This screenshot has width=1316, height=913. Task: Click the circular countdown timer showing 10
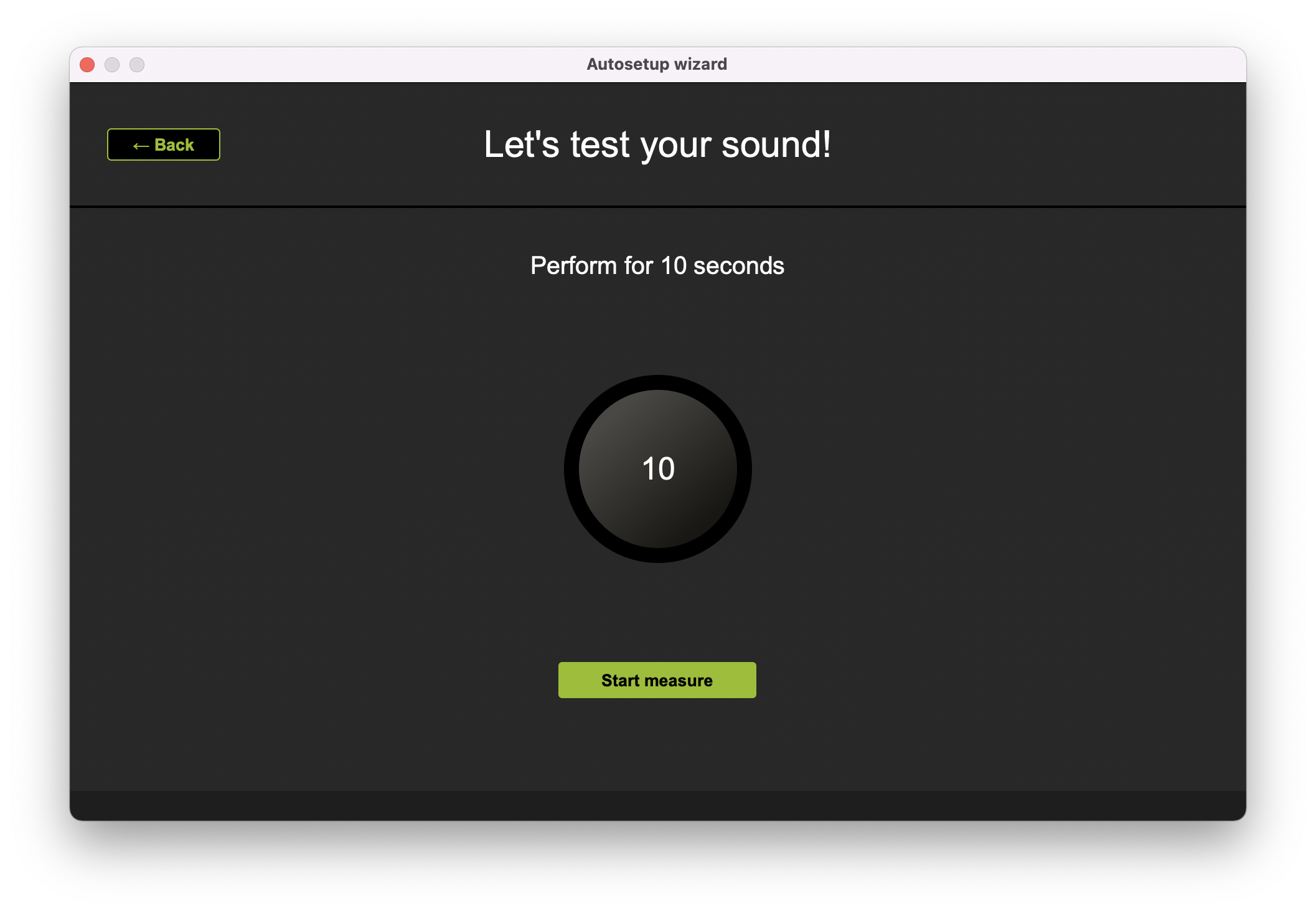[657, 469]
